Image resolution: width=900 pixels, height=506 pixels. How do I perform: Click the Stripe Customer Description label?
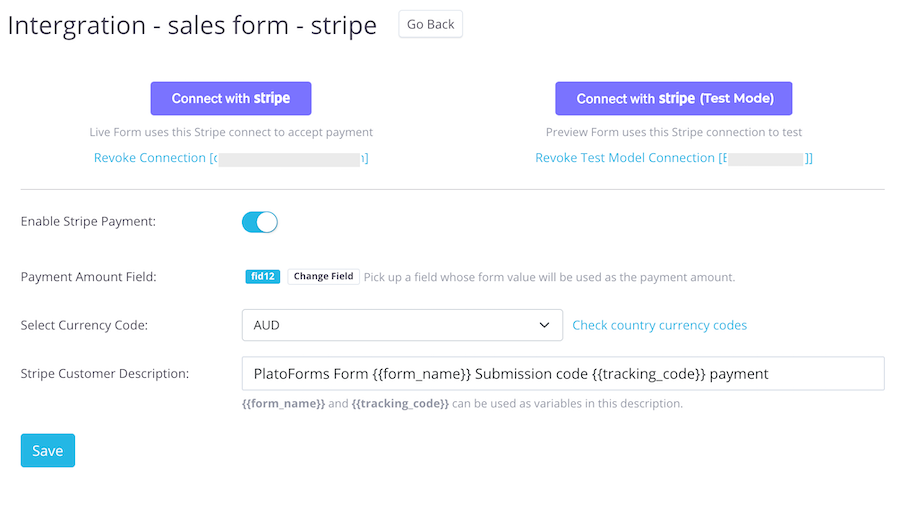105,374
